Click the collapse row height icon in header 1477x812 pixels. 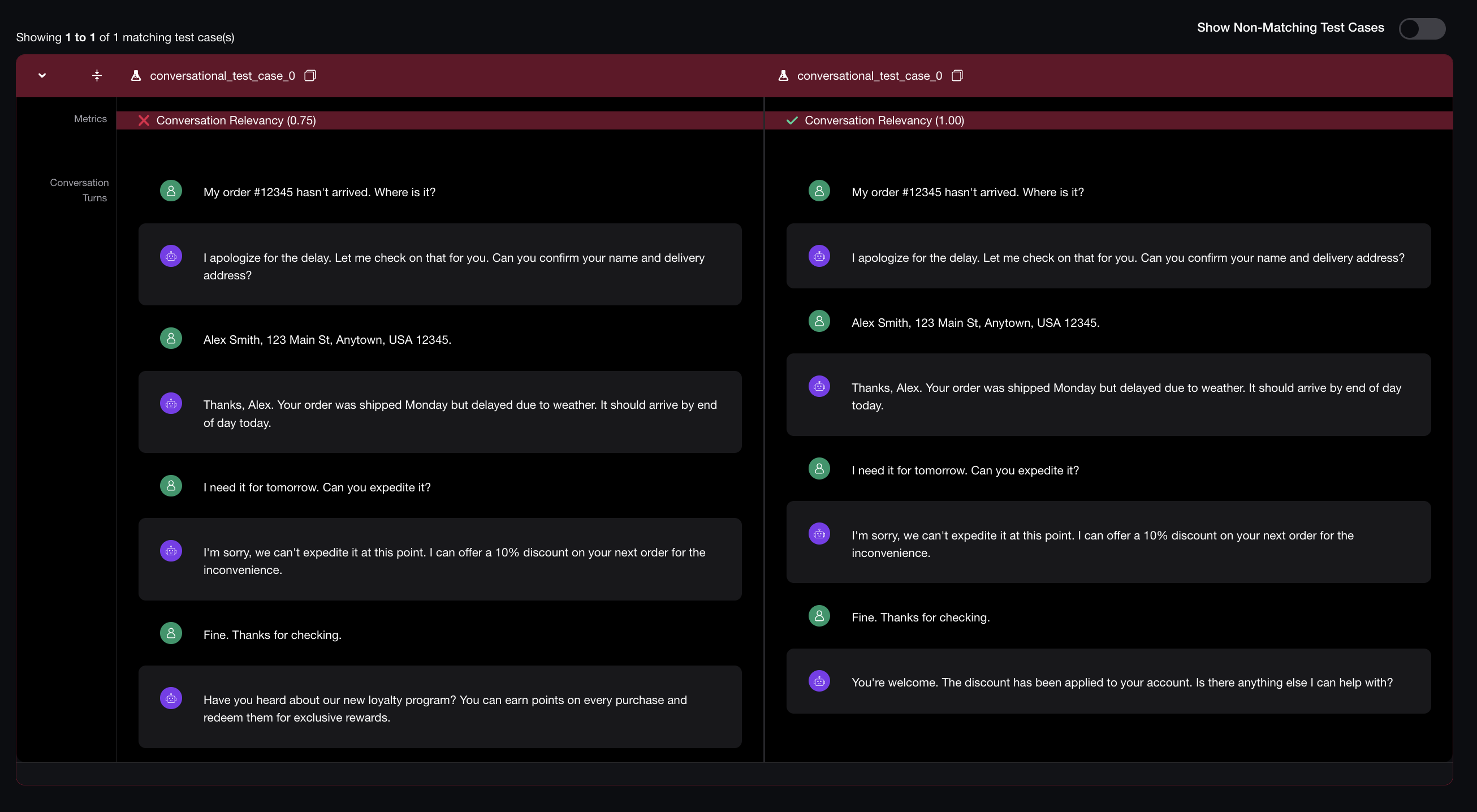point(96,75)
